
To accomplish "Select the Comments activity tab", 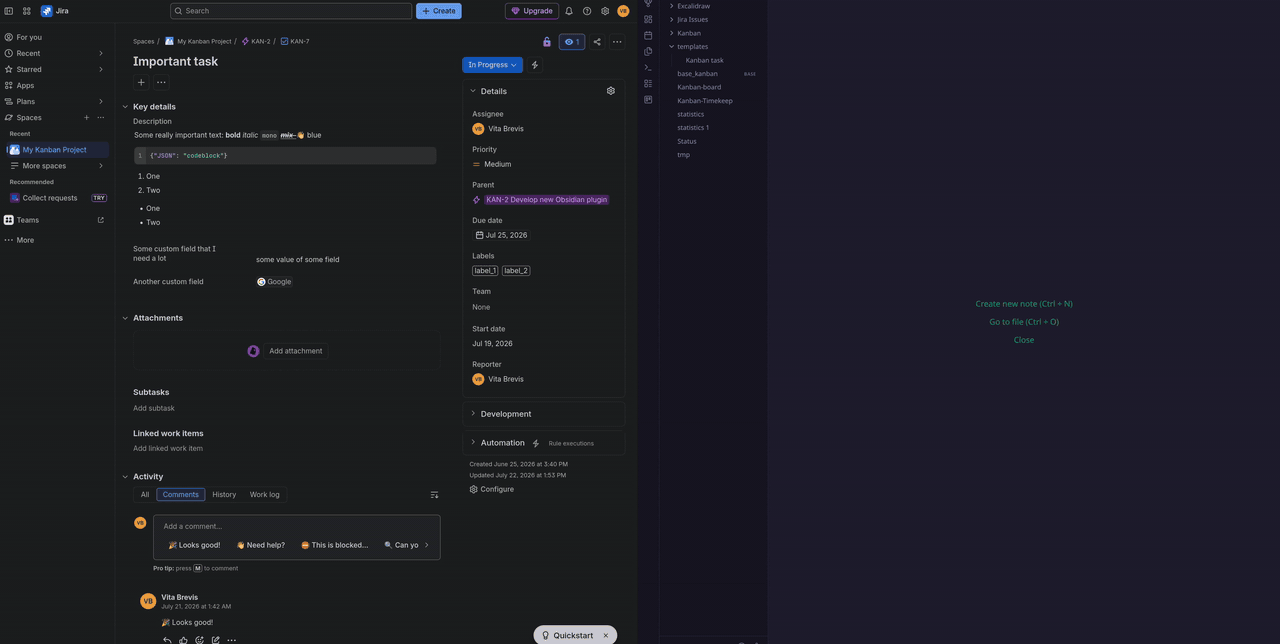I will pyautogui.click(x=180, y=495).
